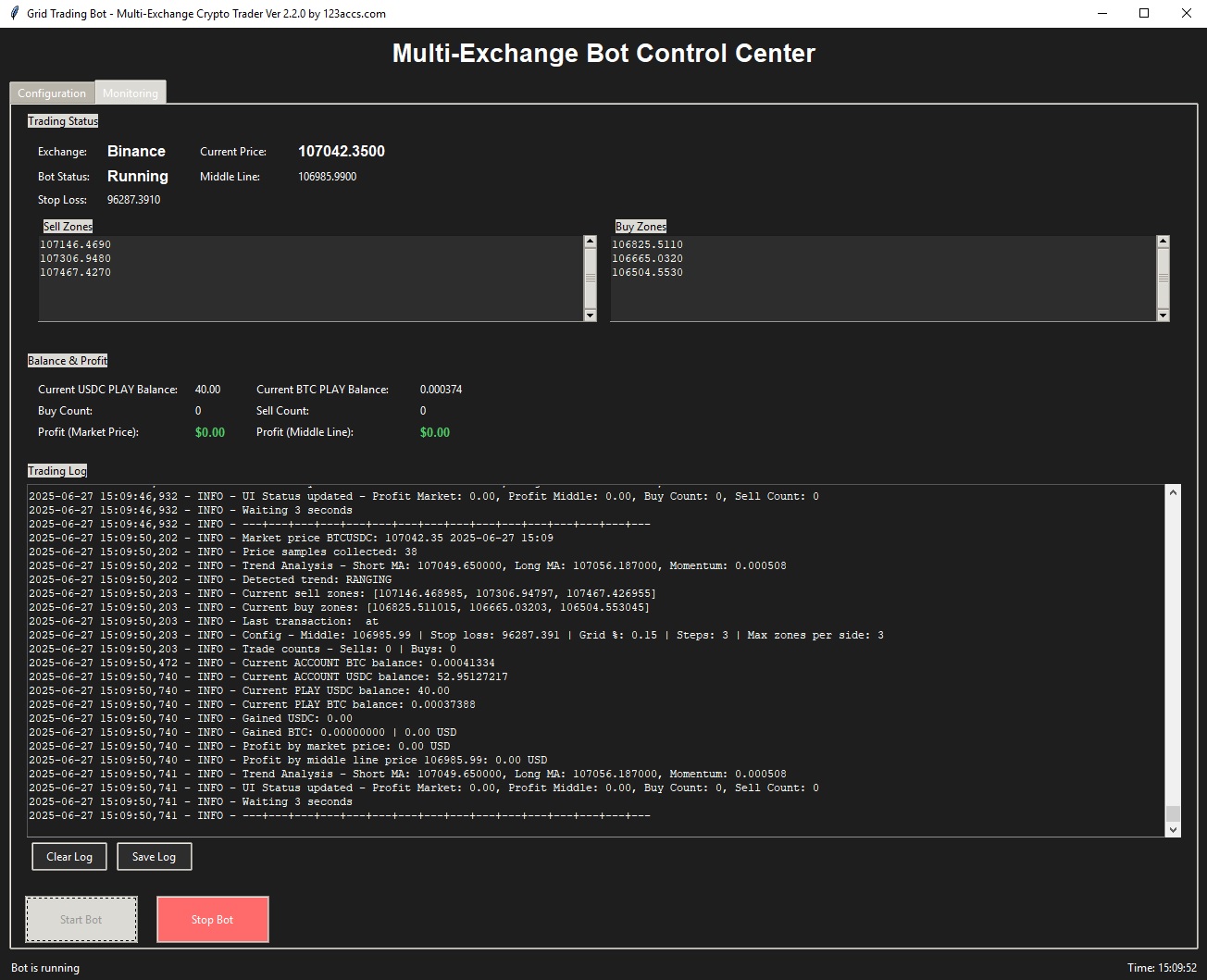Click the current price 107042.3500
This screenshot has width=1207, height=980.
pyautogui.click(x=342, y=151)
